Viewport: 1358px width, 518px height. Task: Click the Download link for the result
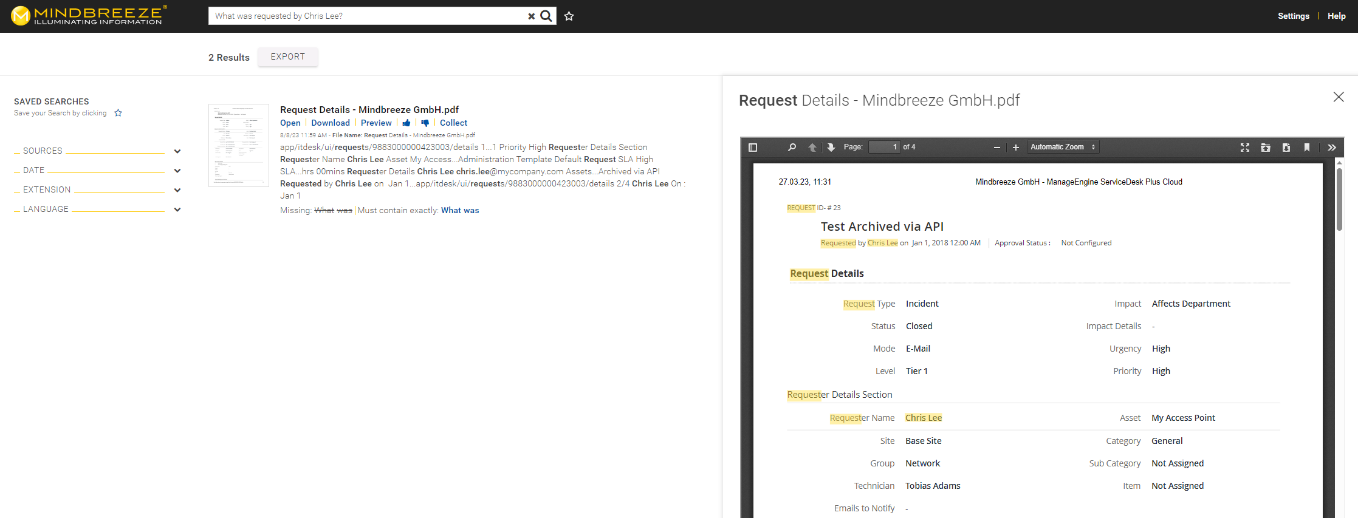(330, 123)
